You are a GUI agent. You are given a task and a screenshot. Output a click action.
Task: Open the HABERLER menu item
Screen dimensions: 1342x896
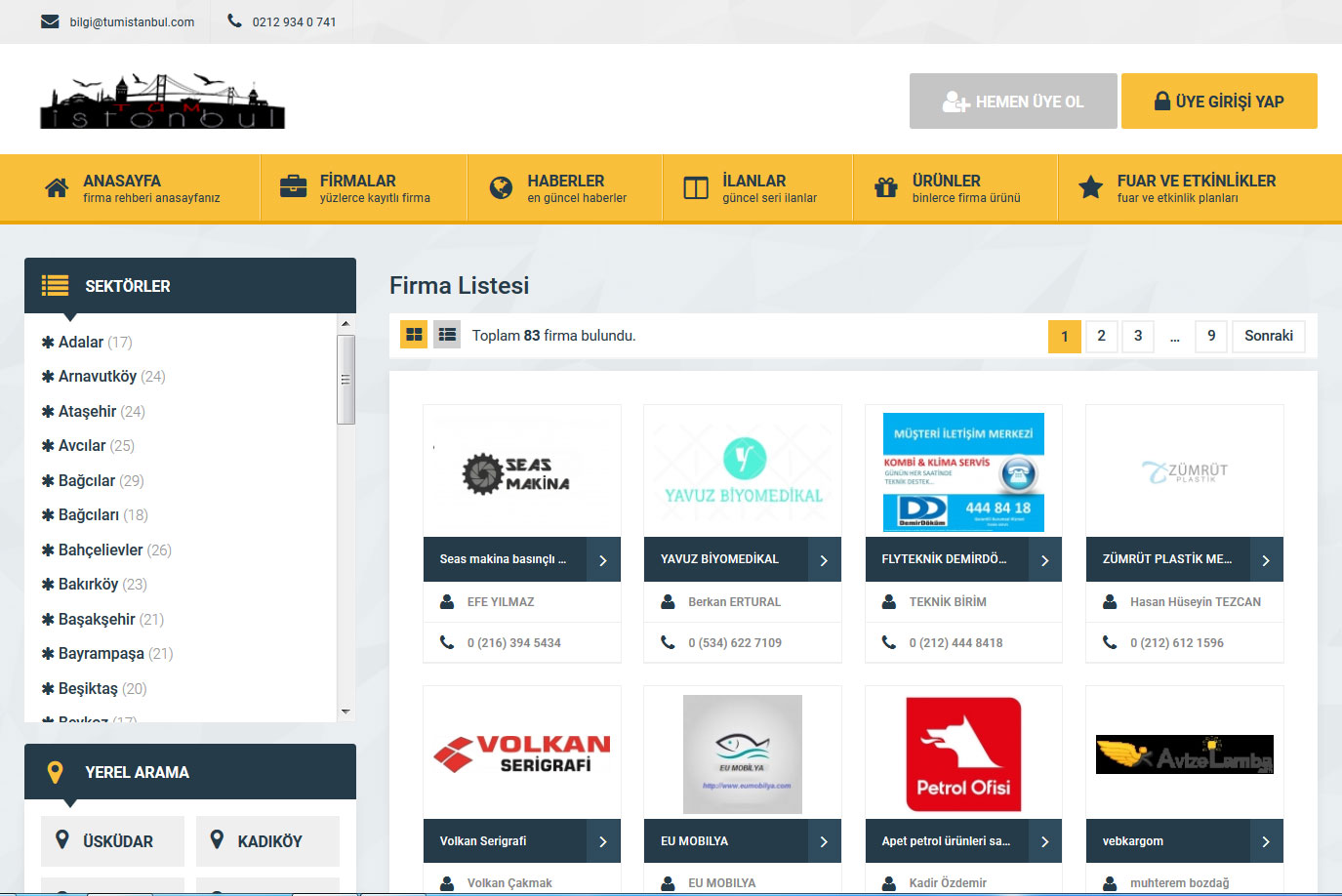(x=565, y=188)
